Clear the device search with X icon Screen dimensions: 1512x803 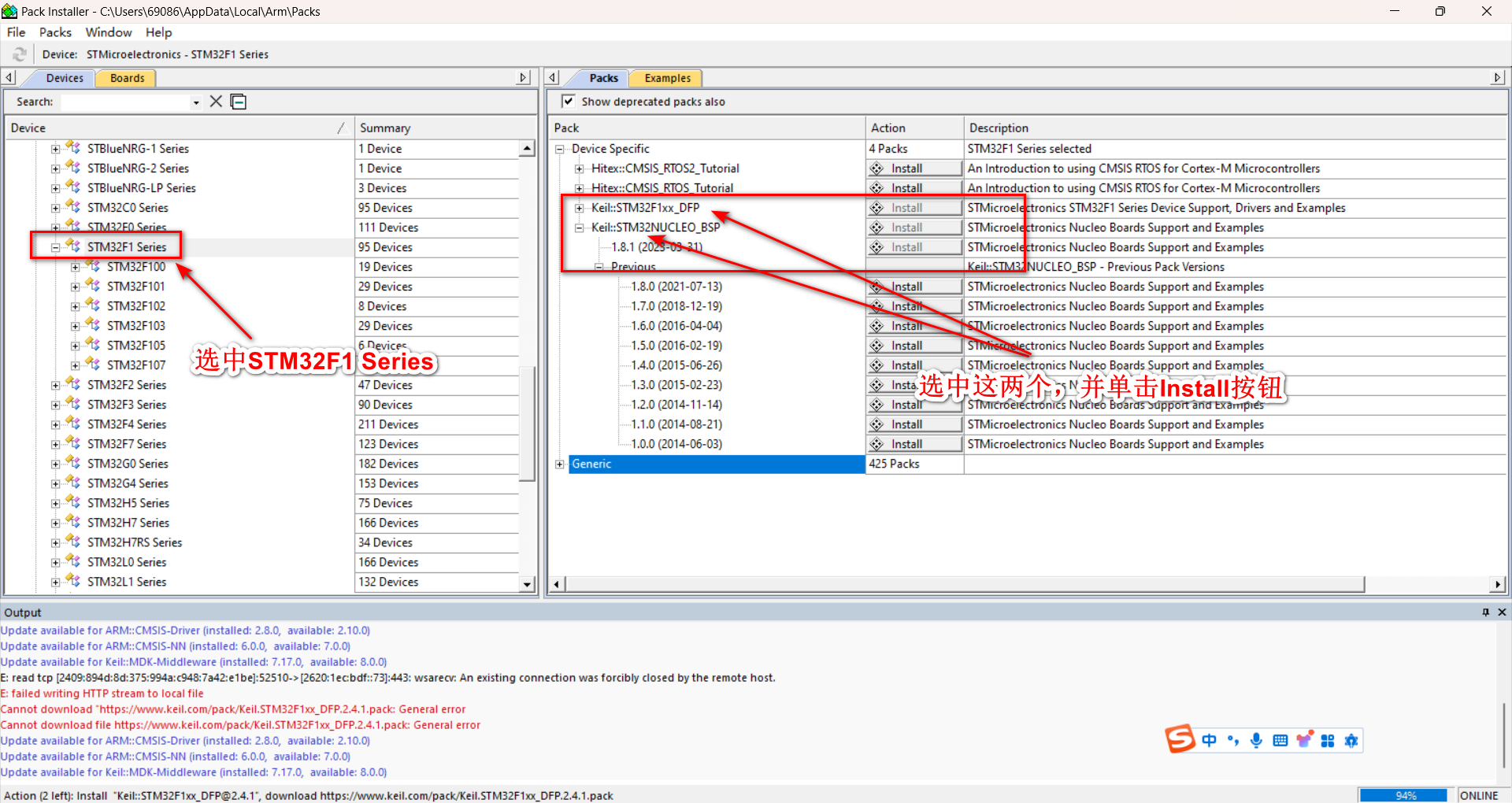[216, 102]
